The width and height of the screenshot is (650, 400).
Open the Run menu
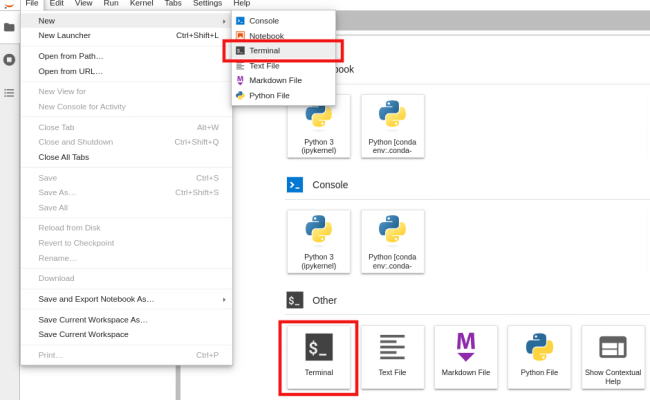click(x=111, y=3)
